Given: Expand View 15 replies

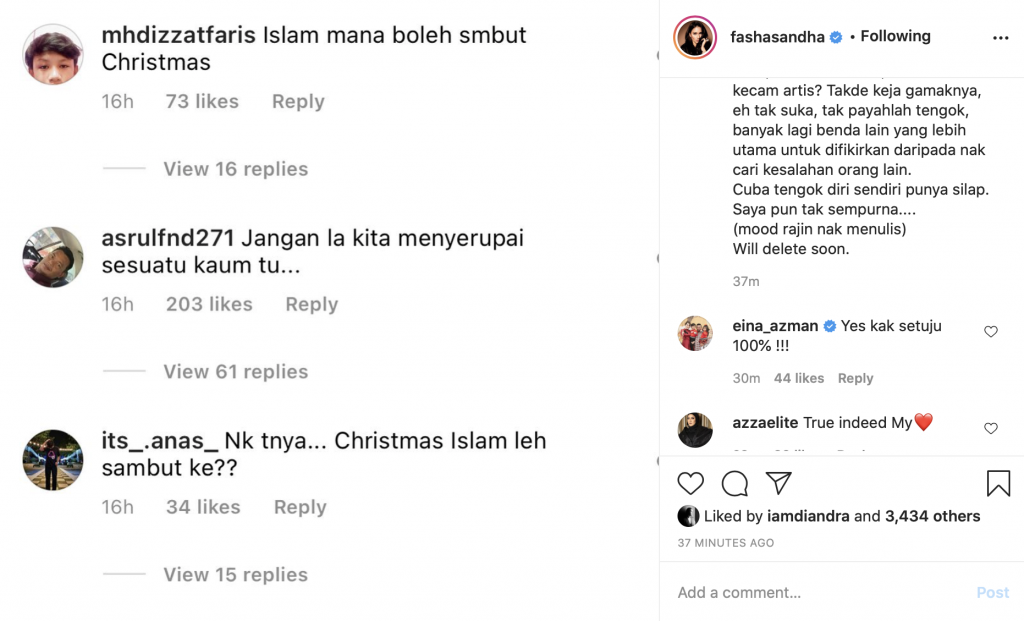Looking at the screenshot, I should click(x=236, y=575).
